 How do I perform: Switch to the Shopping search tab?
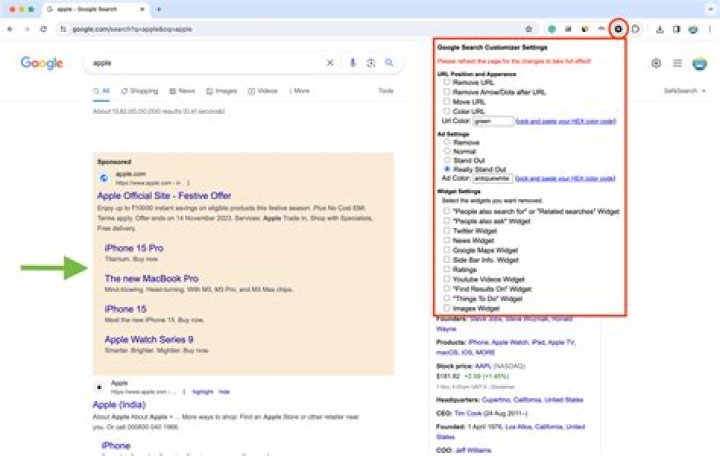139,91
